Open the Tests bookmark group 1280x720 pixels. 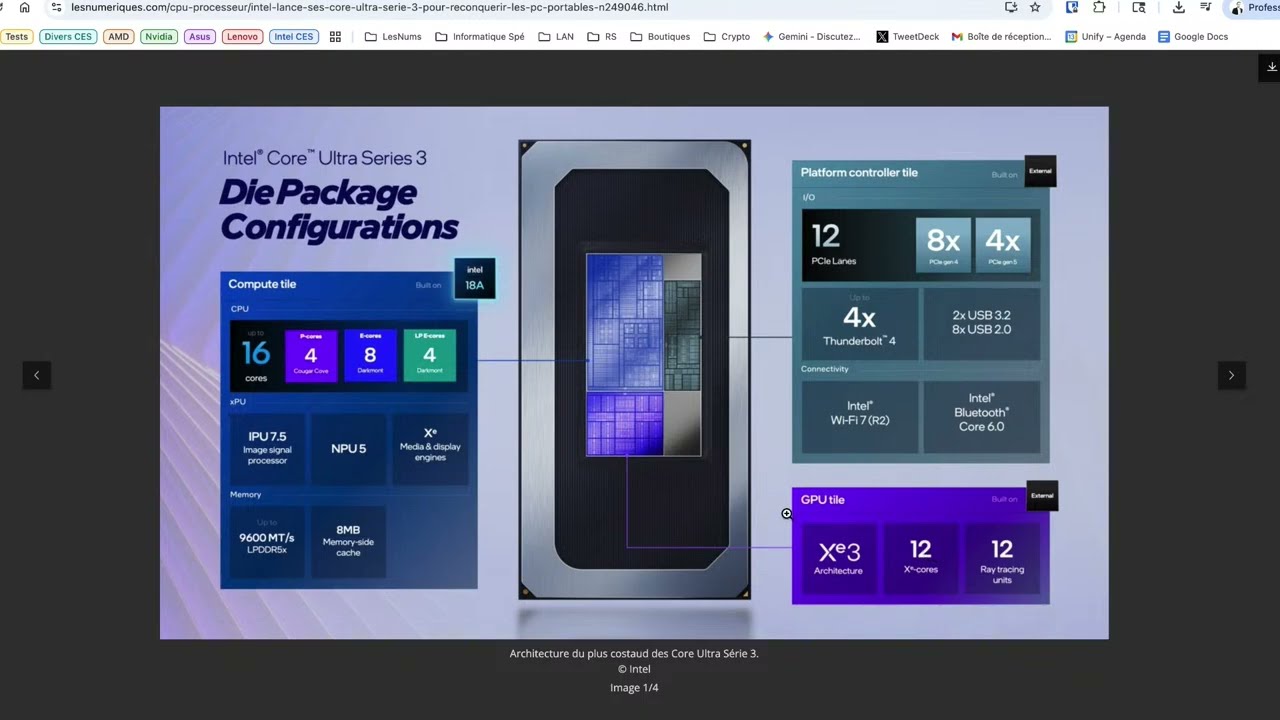[17, 37]
